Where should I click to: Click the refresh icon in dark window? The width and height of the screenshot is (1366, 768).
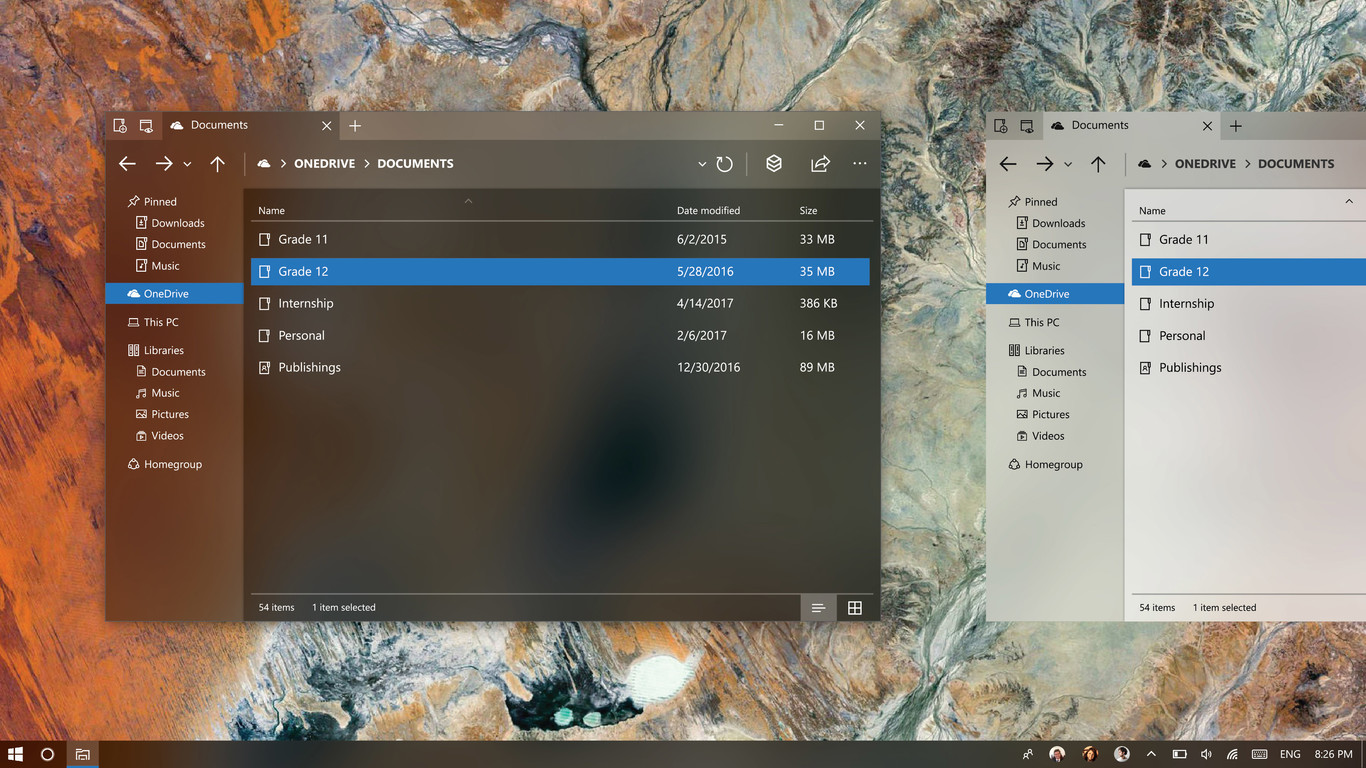[x=725, y=164]
